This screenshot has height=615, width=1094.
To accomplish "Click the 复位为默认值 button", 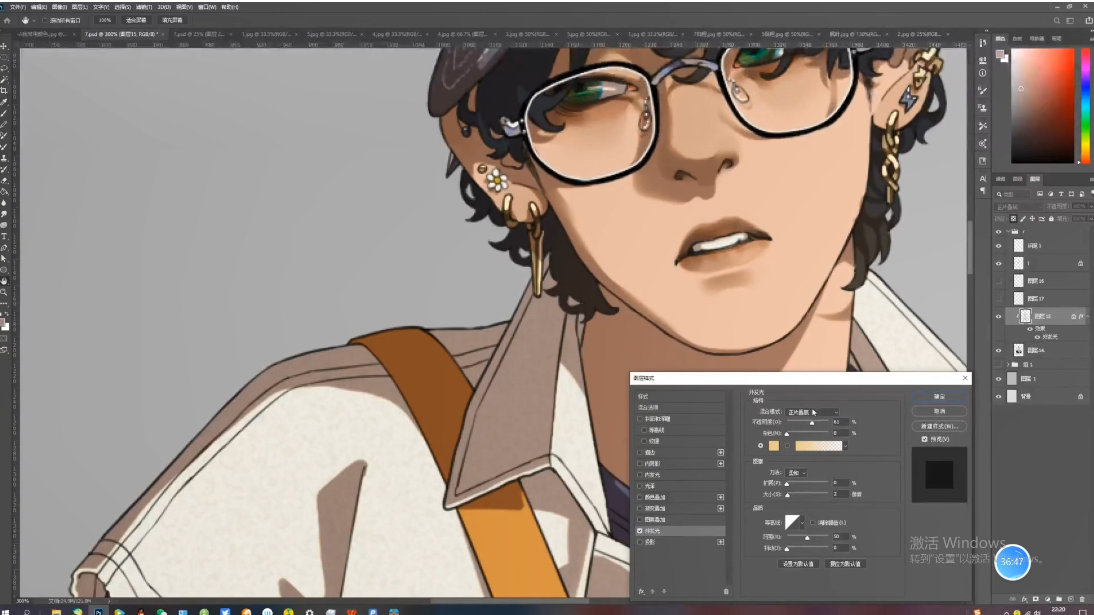I will [x=845, y=564].
